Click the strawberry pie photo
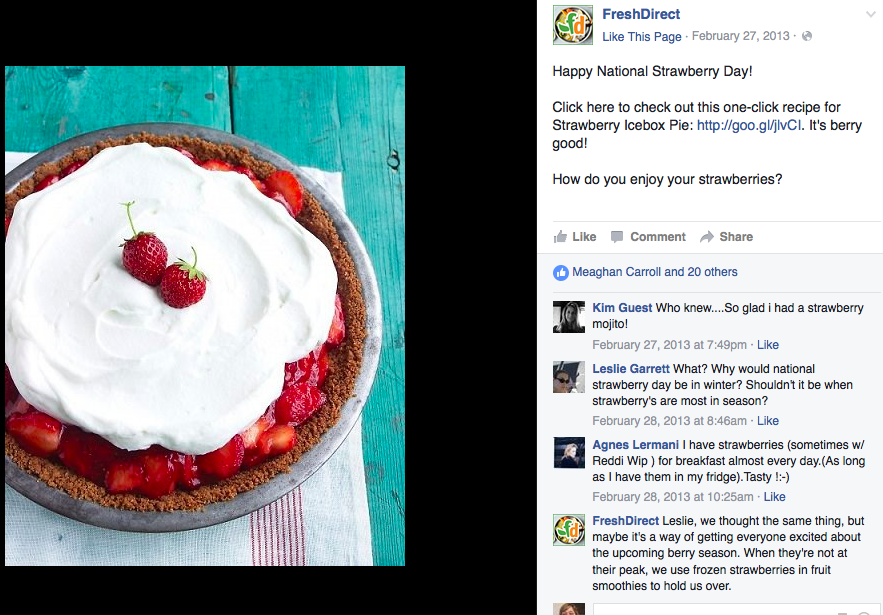The image size is (883, 615). (x=205, y=316)
